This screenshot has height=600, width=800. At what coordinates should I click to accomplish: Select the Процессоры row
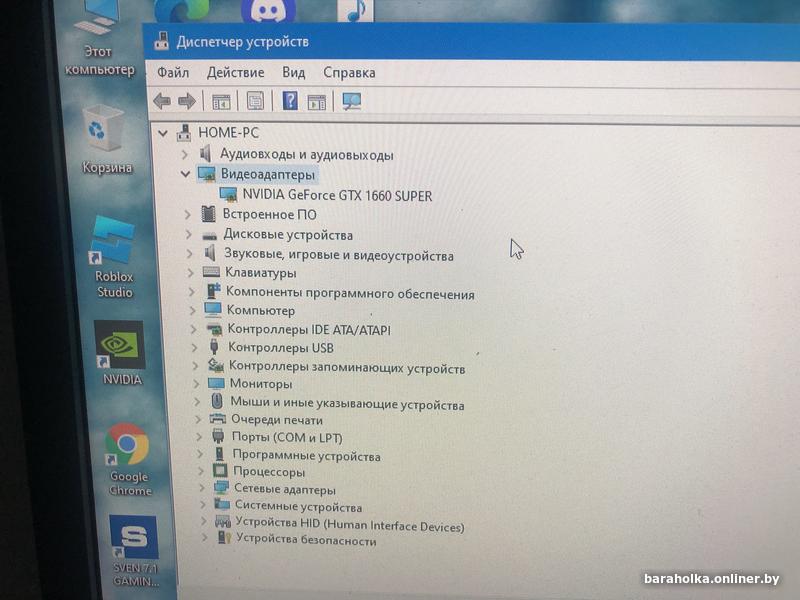point(269,472)
